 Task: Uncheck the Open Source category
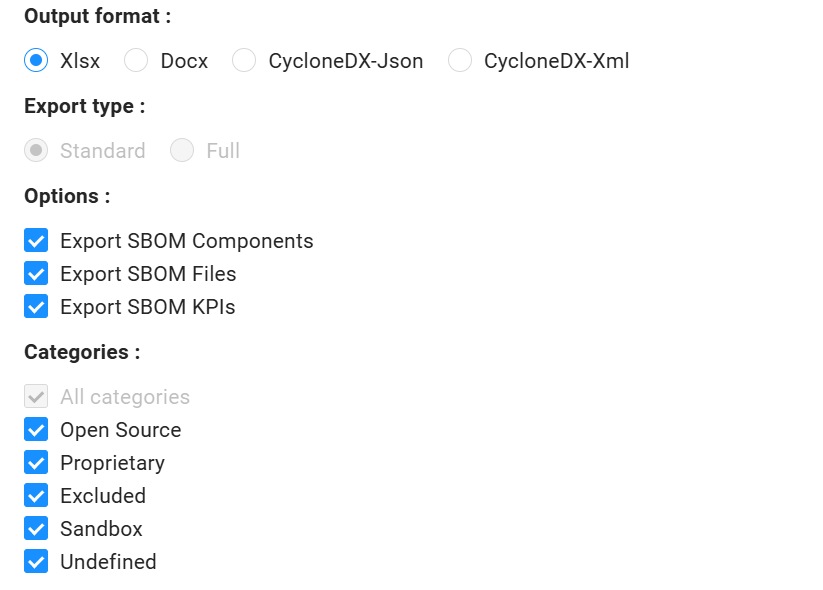point(36,429)
